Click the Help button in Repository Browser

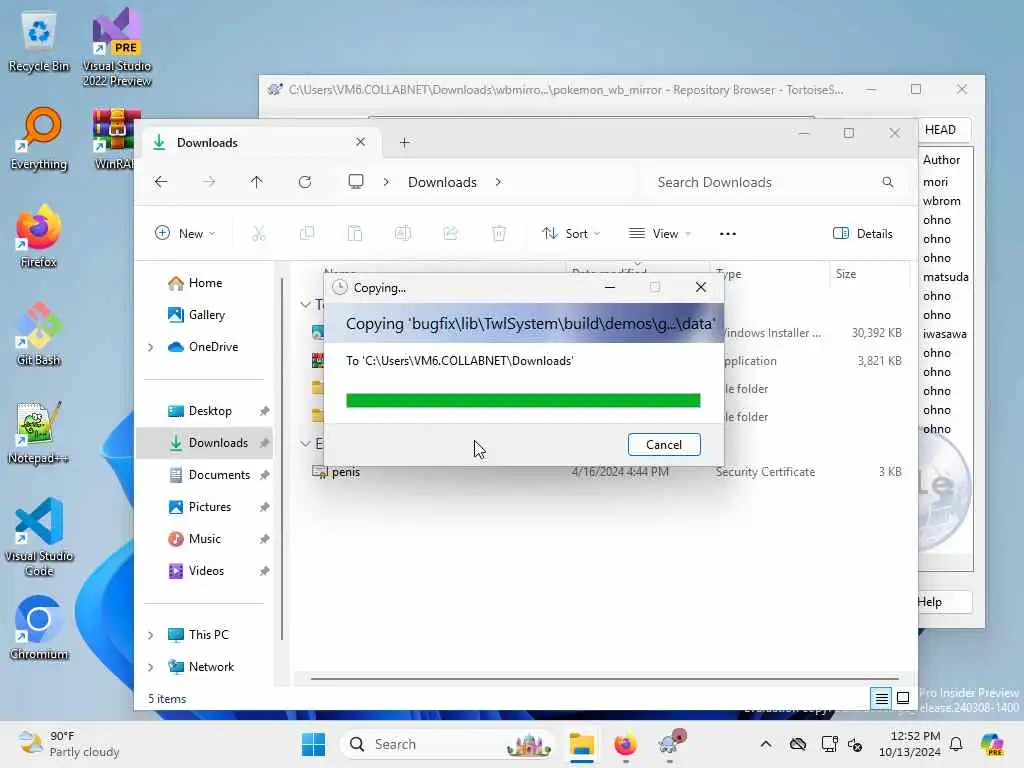pos(944,602)
